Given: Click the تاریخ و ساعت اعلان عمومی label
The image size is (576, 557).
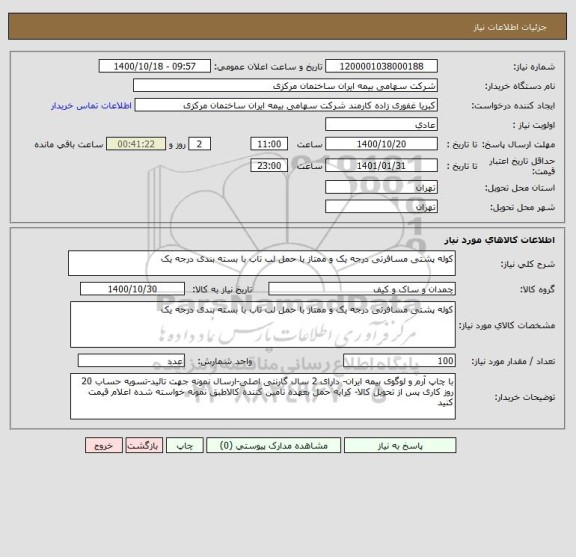Looking at the screenshot, I should pyautogui.click(x=268, y=67).
